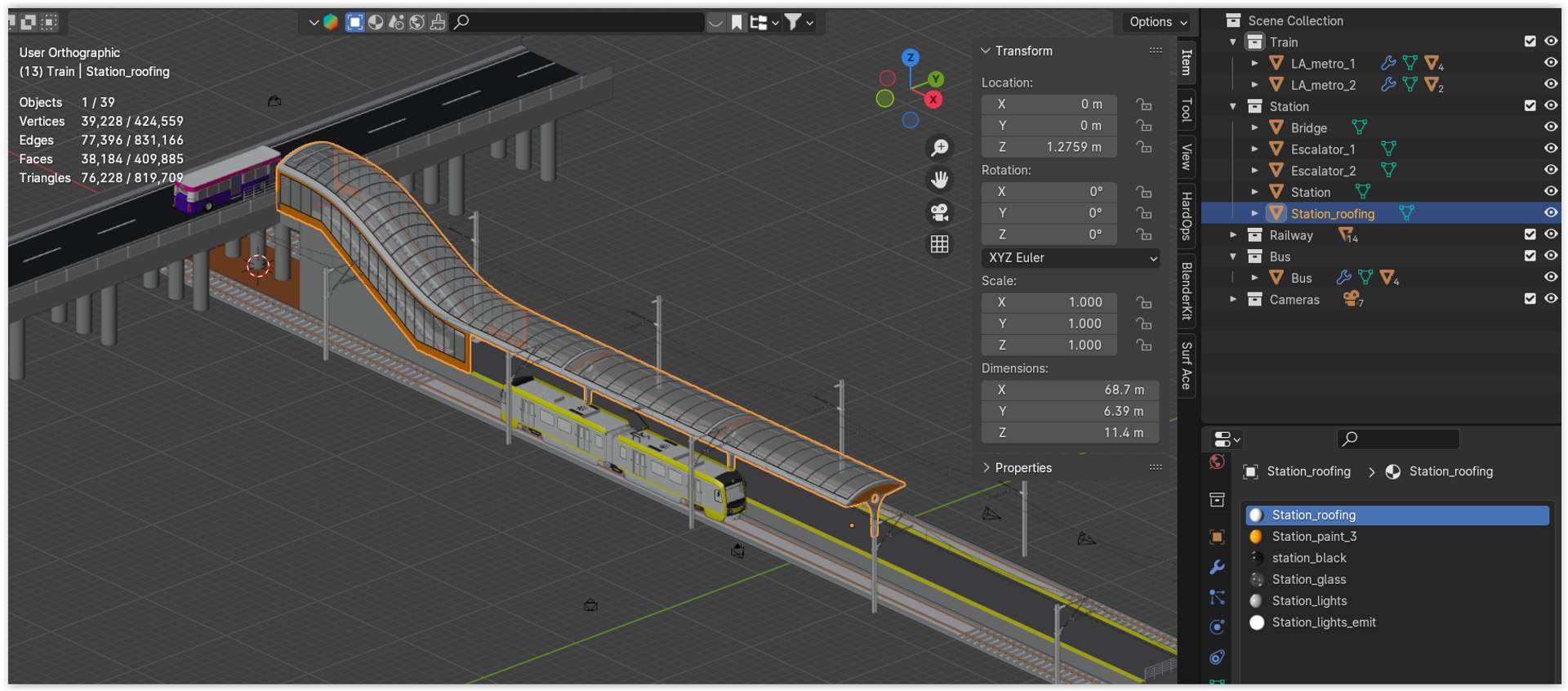The height and width of the screenshot is (691, 1568).
Task: Open the HardOps sidebar tab
Action: click(1187, 216)
